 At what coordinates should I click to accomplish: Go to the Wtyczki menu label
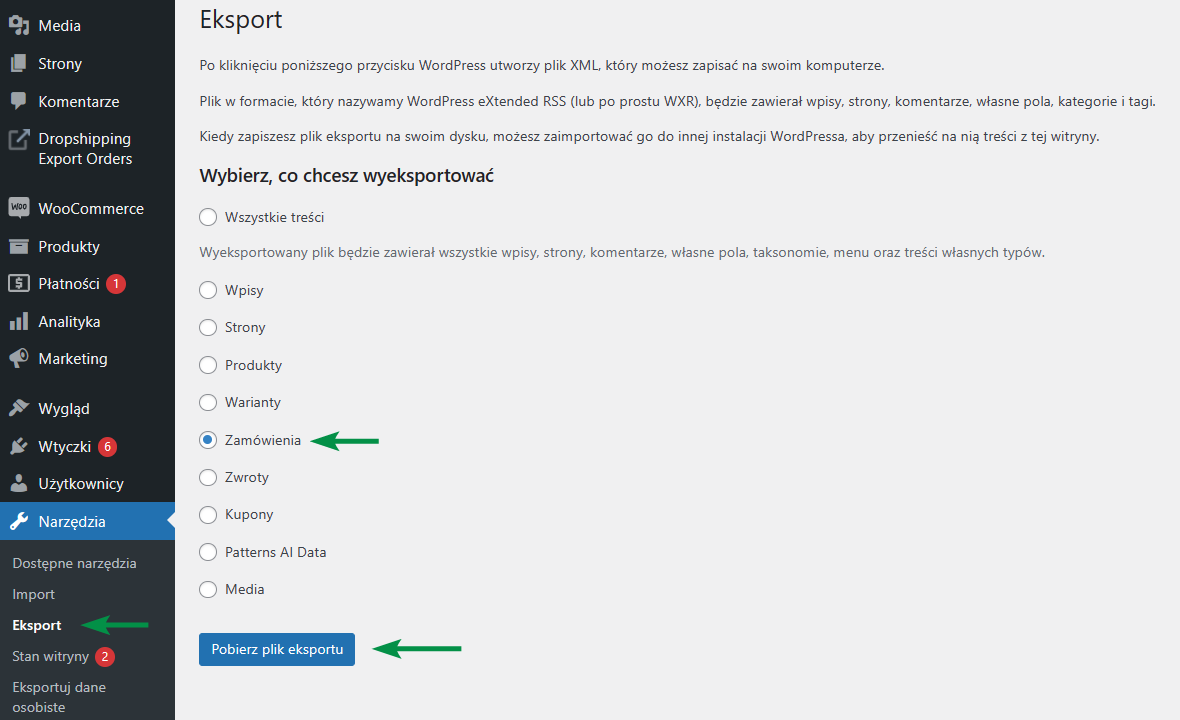coord(65,447)
